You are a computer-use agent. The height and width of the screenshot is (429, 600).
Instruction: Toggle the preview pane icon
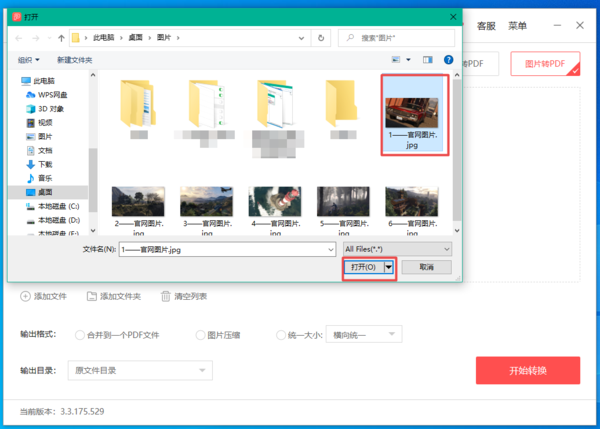pos(427,60)
